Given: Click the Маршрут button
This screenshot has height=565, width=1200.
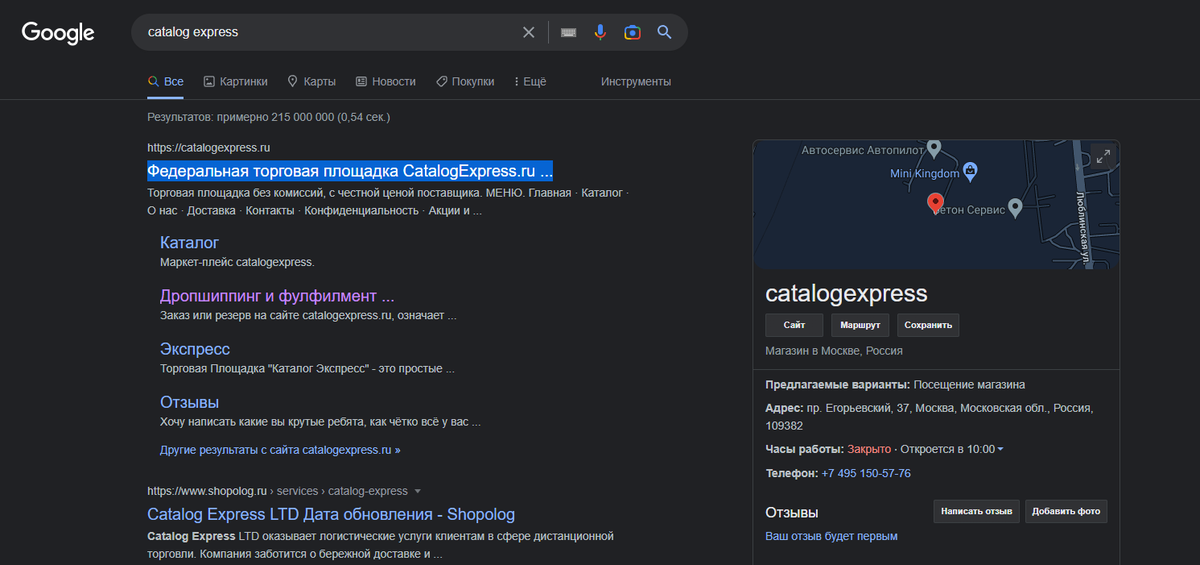Looking at the screenshot, I should (860, 325).
